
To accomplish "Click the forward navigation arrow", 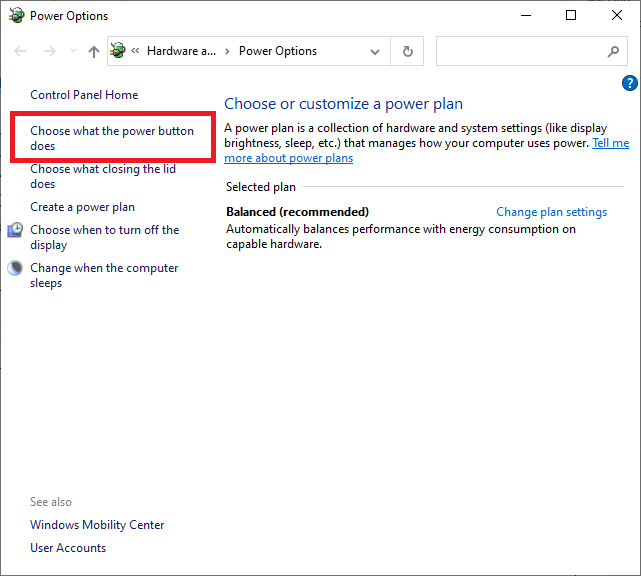I will click(x=49, y=52).
